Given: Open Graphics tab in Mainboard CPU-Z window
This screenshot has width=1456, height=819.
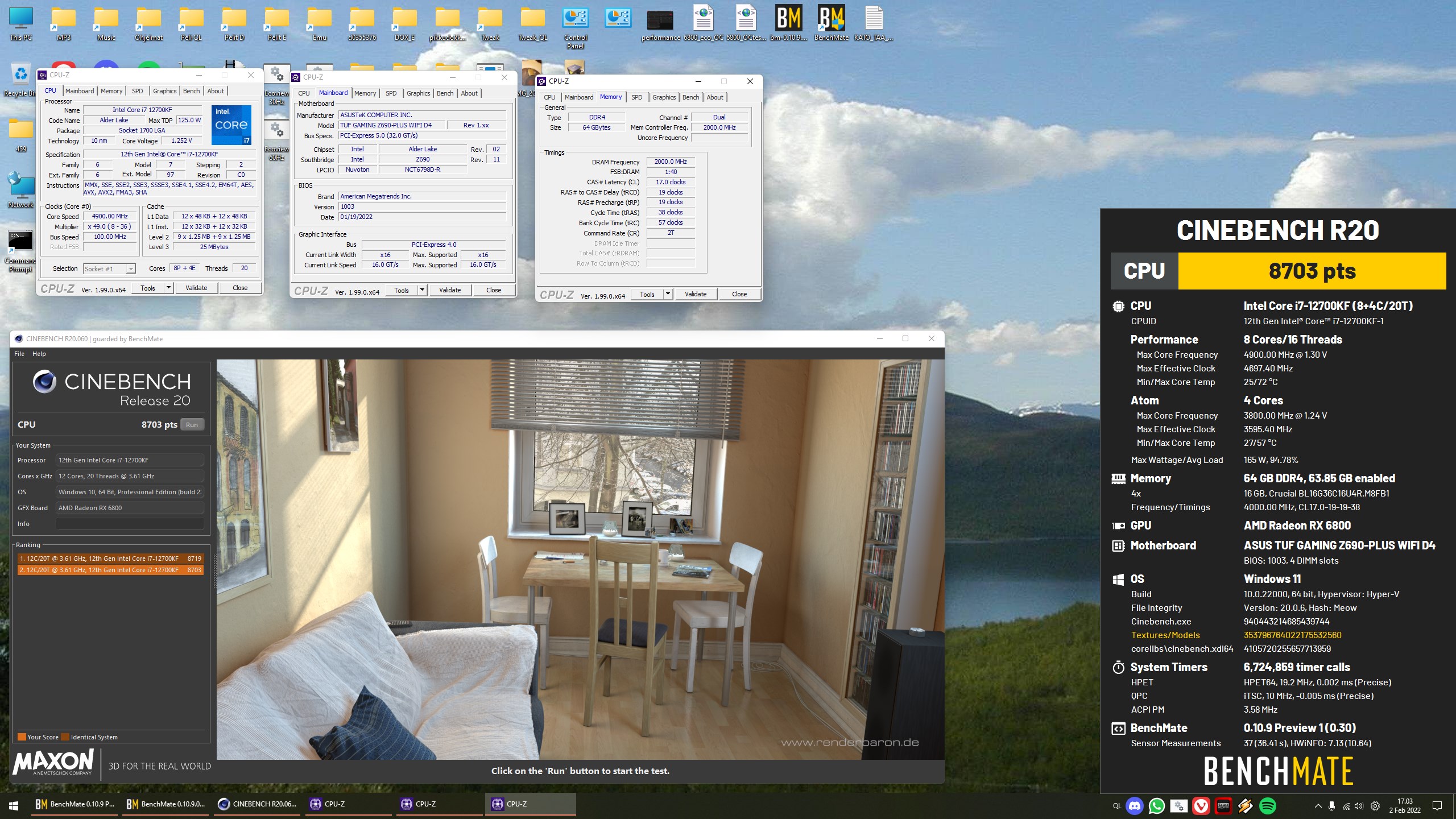Looking at the screenshot, I should click(x=418, y=93).
